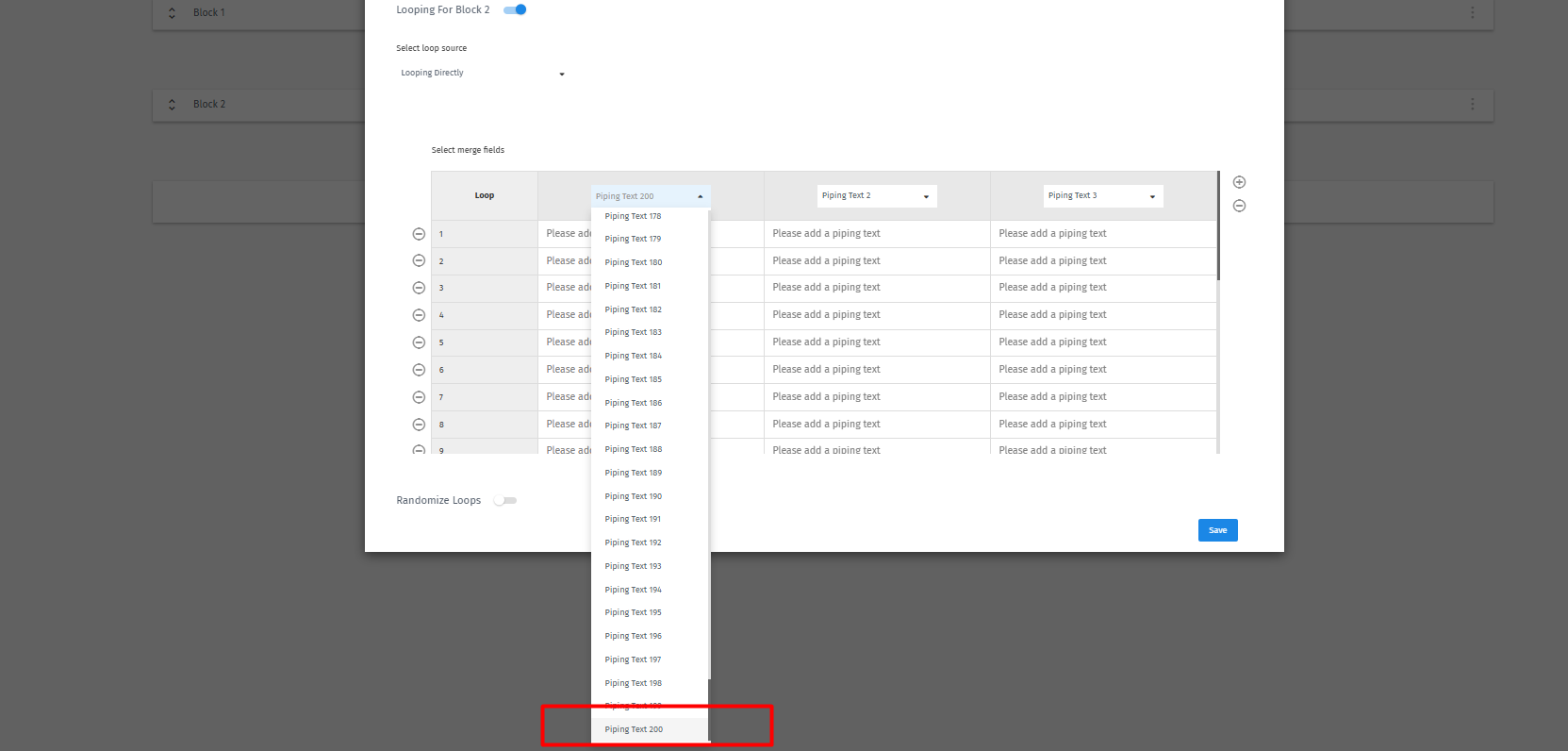Pick Piping Text 184 in dropdown
This screenshot has width=1568, height=751.
click(650, 356)
